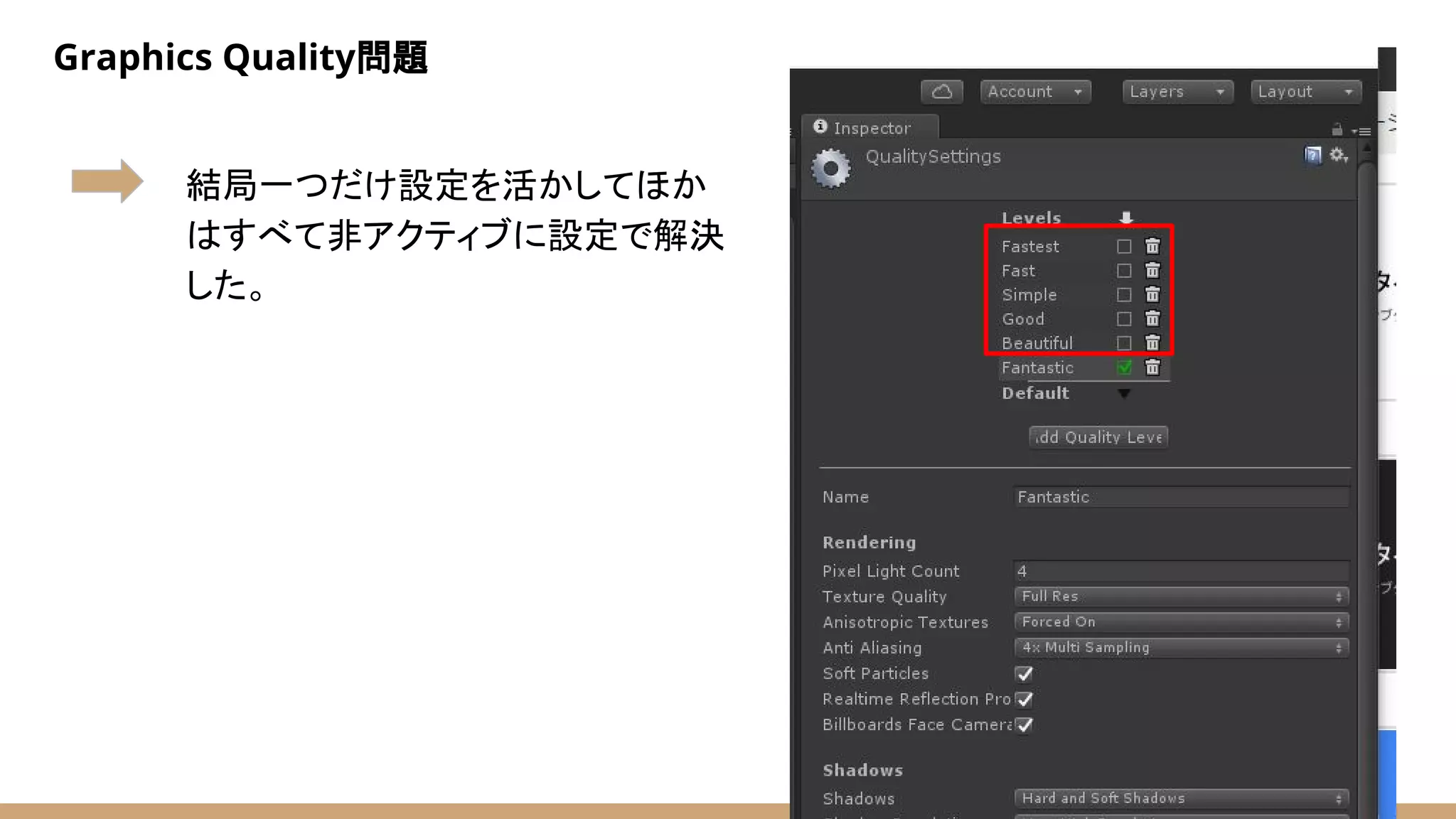Click the QualitySettings gear asset icon
The image size is (1456, 819).
coord(830,168)
